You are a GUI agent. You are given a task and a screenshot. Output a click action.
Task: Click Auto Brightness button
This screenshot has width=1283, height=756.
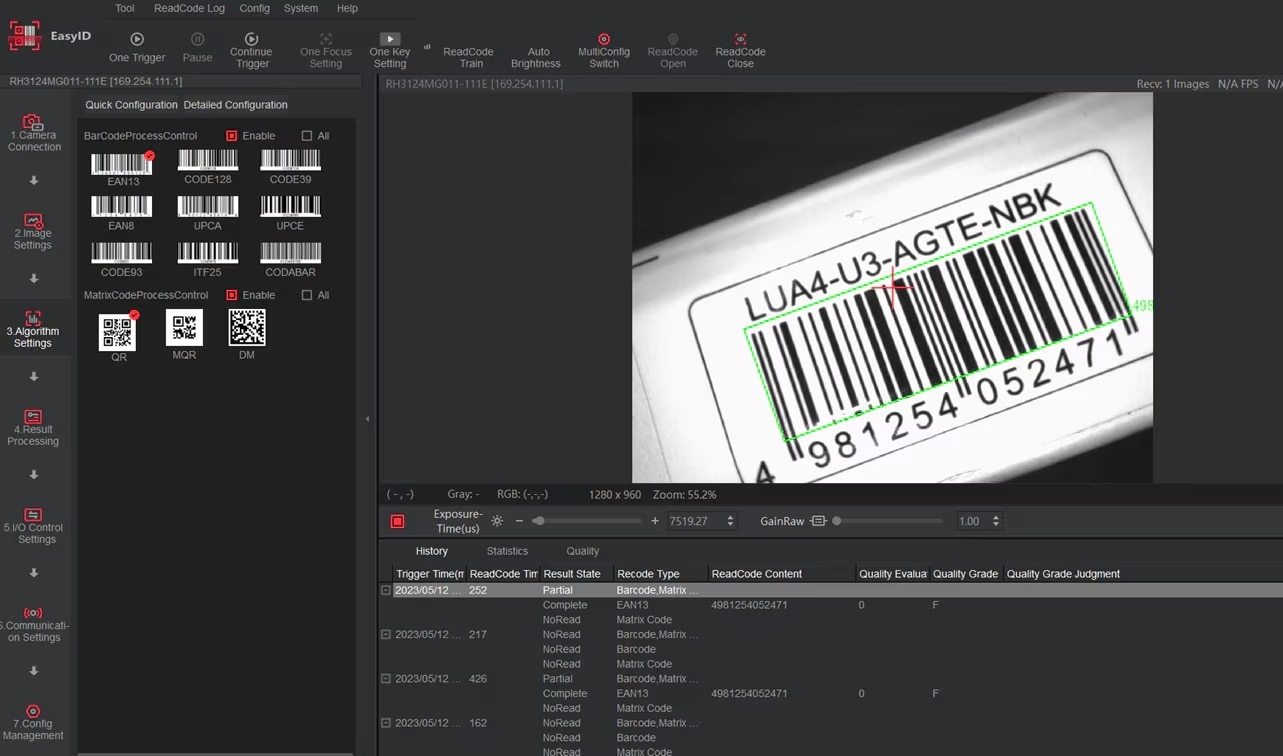click(537, 57)
